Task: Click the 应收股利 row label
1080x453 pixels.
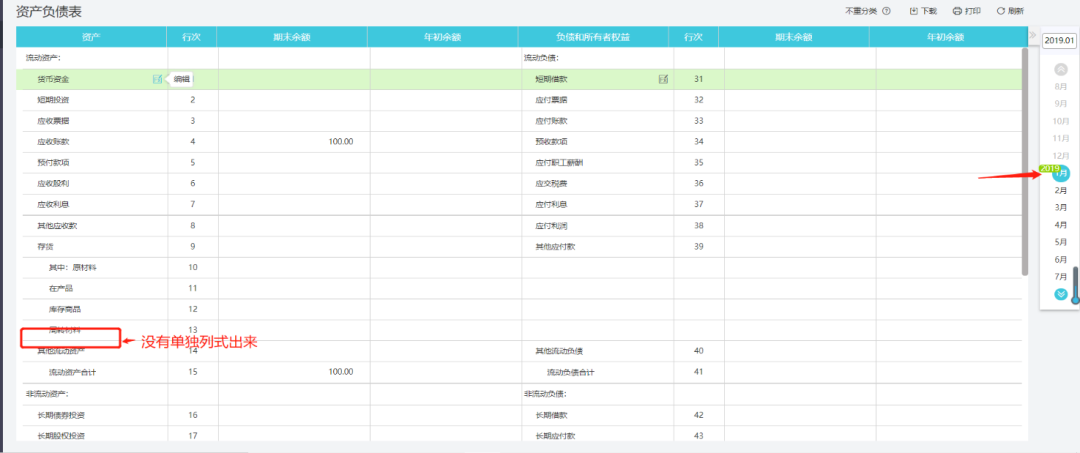Action: click(x=53, y=183)
